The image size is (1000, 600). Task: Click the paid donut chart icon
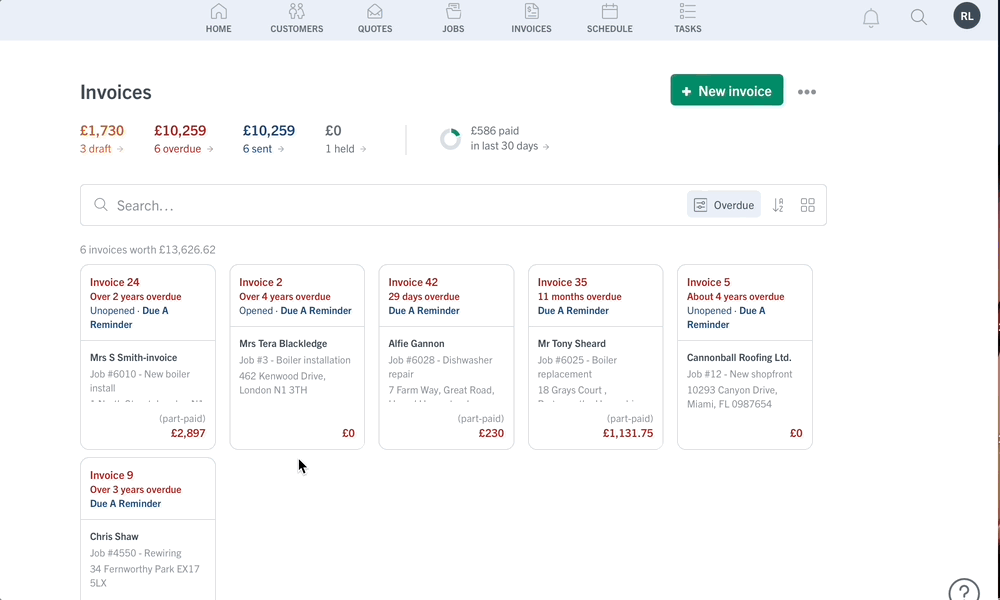451,139
